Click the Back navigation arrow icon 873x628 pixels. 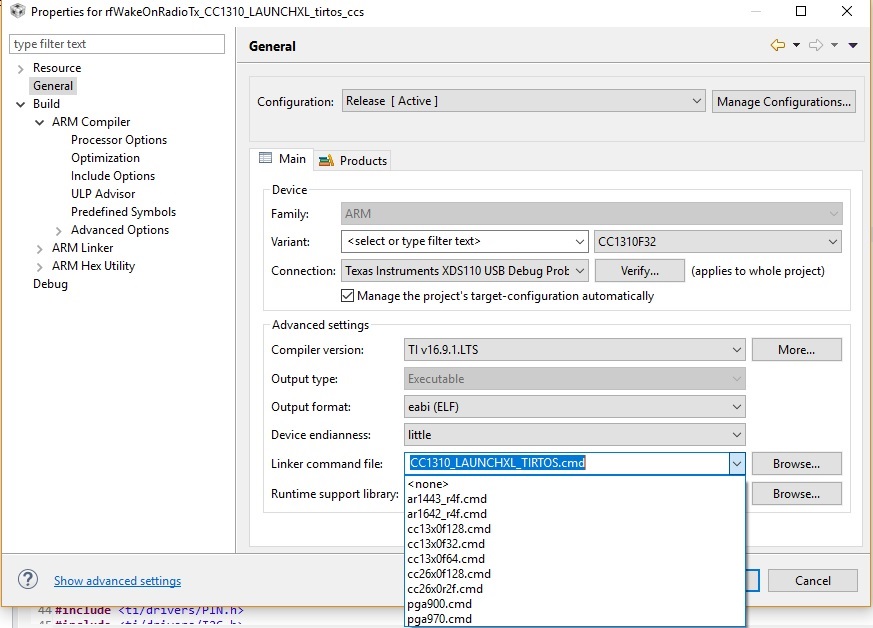pos(778,45)
